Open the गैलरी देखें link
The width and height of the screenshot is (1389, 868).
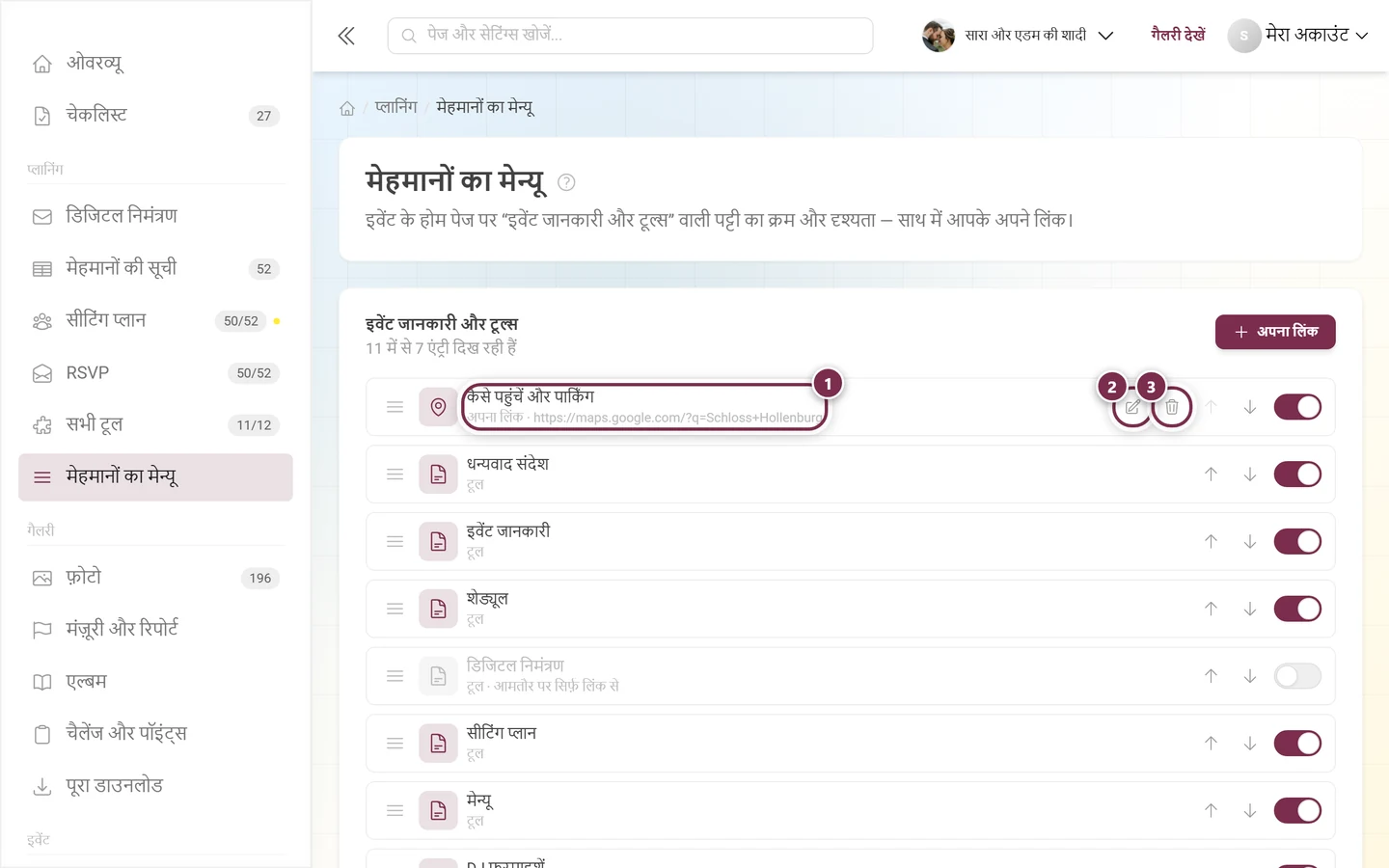click(x=1178, y=35)
